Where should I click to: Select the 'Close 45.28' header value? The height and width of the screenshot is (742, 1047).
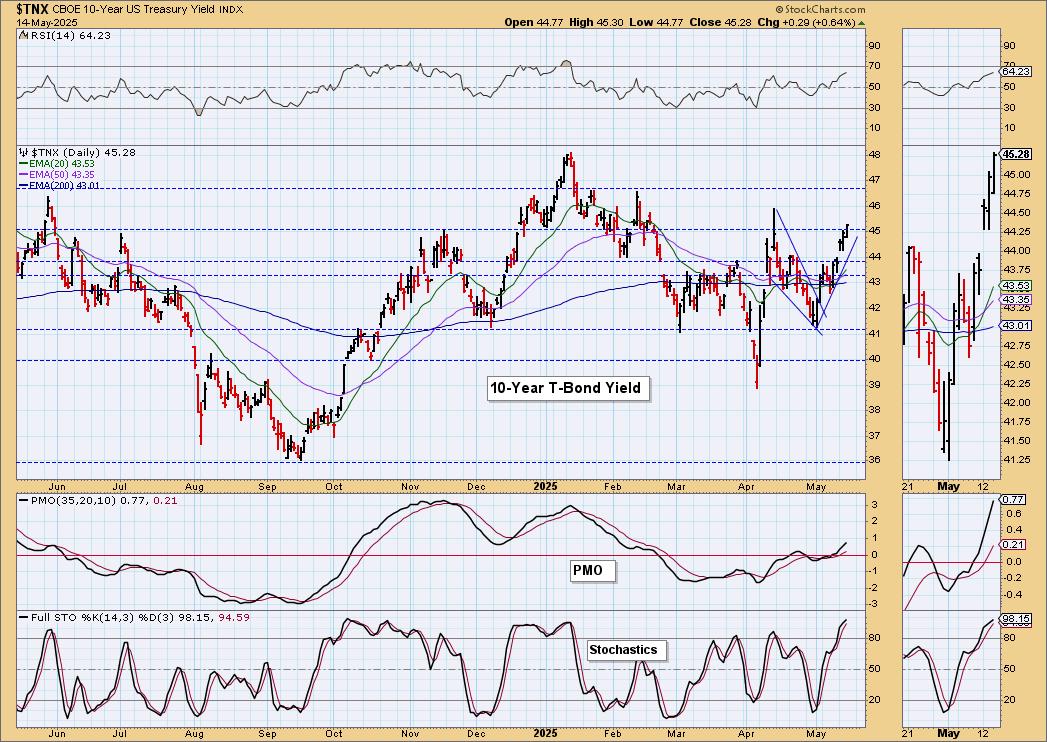pyautogui.click(x=721, y=22)
